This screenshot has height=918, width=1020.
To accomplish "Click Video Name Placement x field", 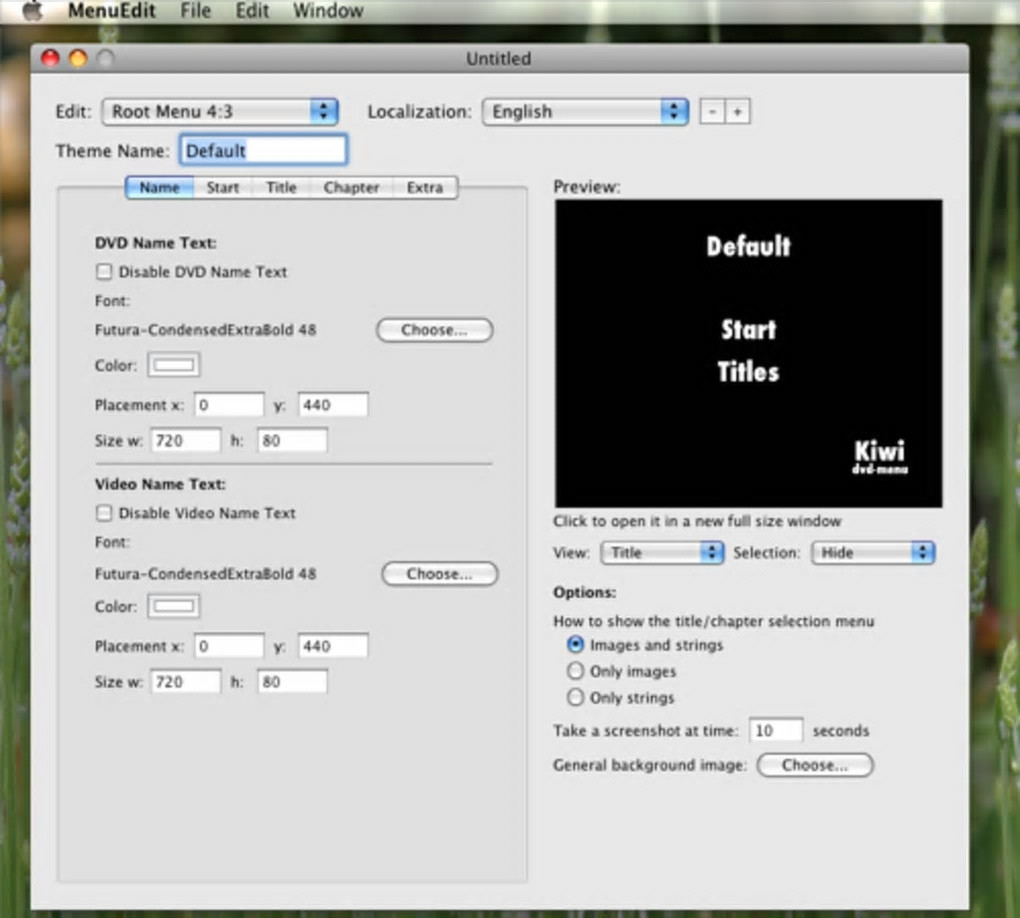I will pyautogui.click(x=229, y=646).
